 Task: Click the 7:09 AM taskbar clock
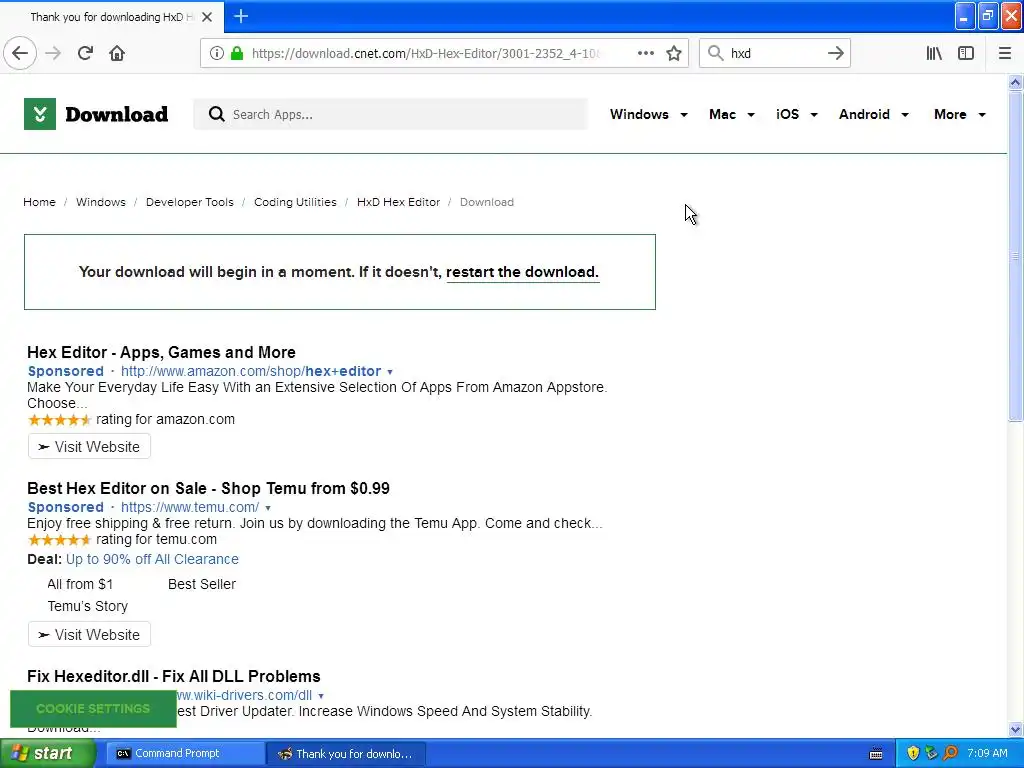tap(987, 753)
